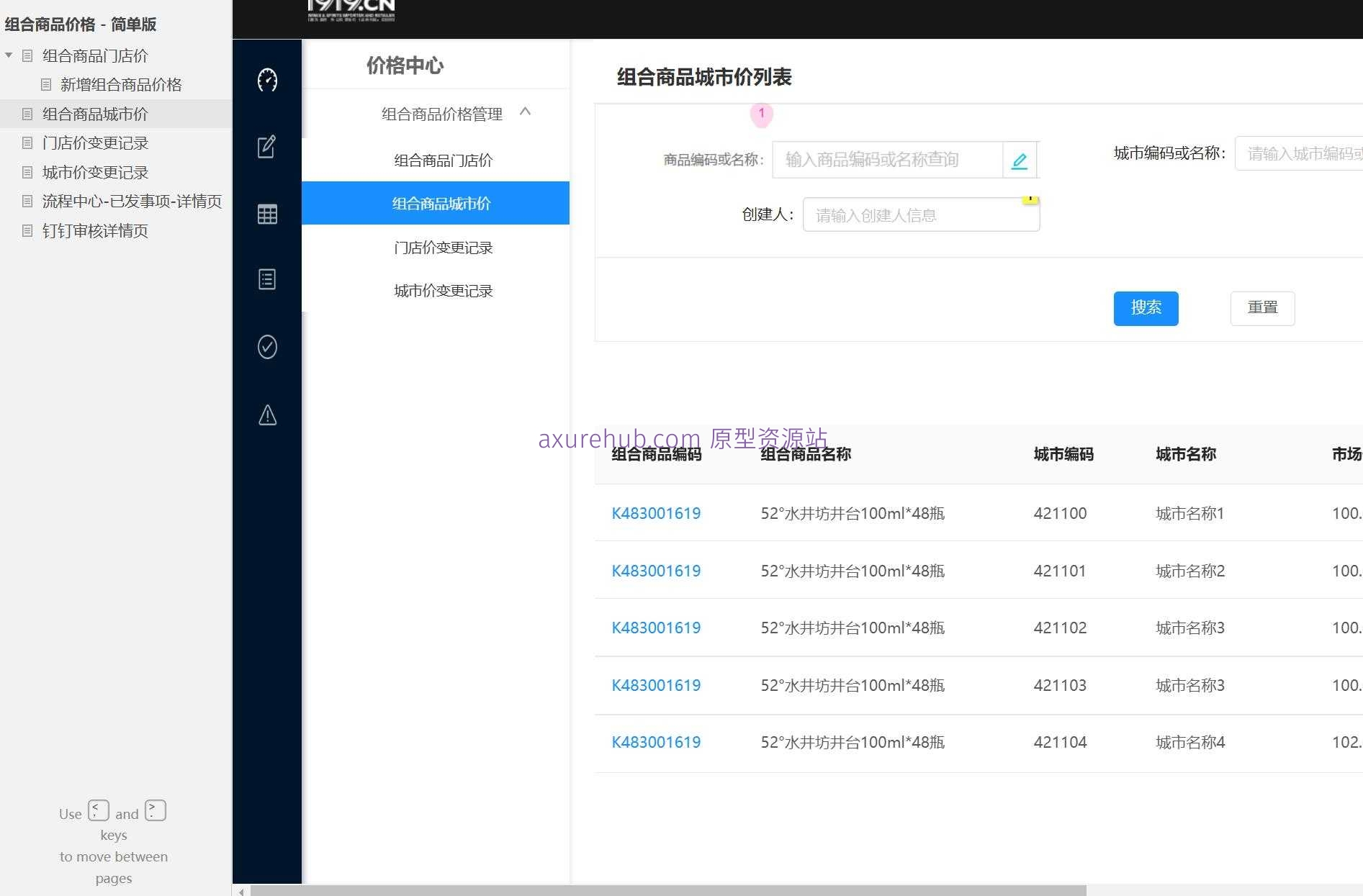Image resolution: width=1363 pixels, height=896 pixels.
Task: Open the warning triangle icon in sidebar
Action: point(267,415)
